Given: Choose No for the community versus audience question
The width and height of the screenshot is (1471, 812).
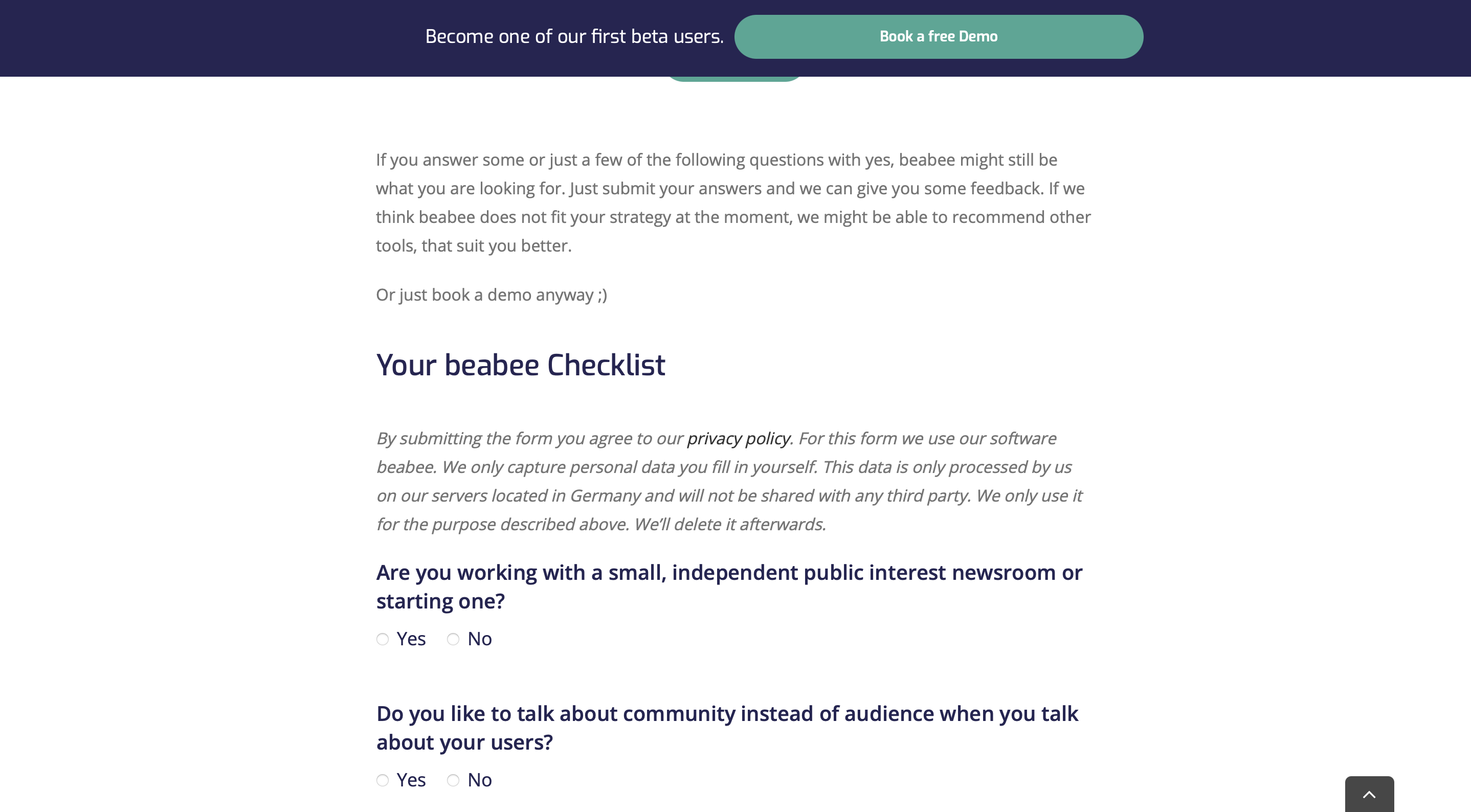Looking at the screenshot, I should (453, 780).
